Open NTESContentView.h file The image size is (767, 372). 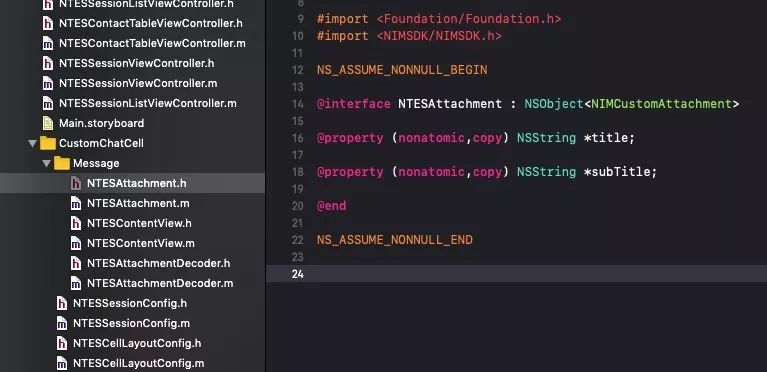coord(139,224)
